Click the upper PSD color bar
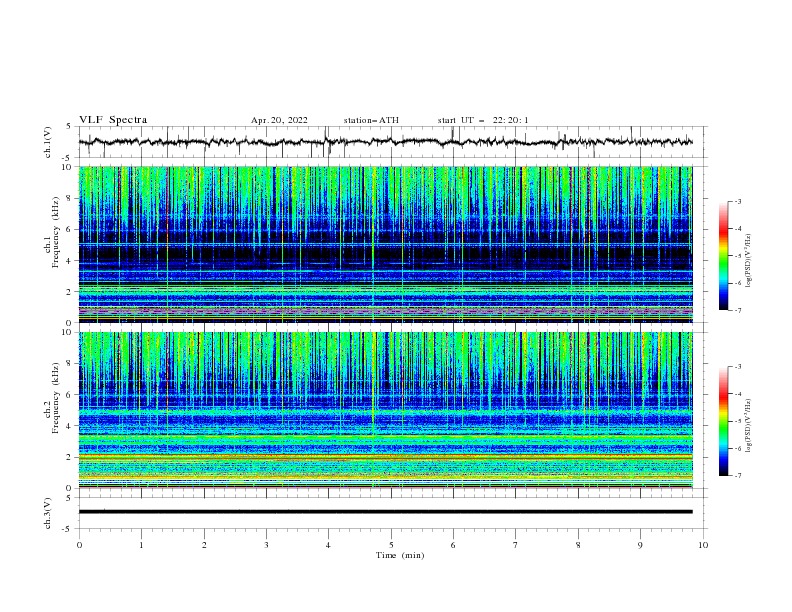The width and height of the screenshot is (792, 612). [x=724, y=255]
